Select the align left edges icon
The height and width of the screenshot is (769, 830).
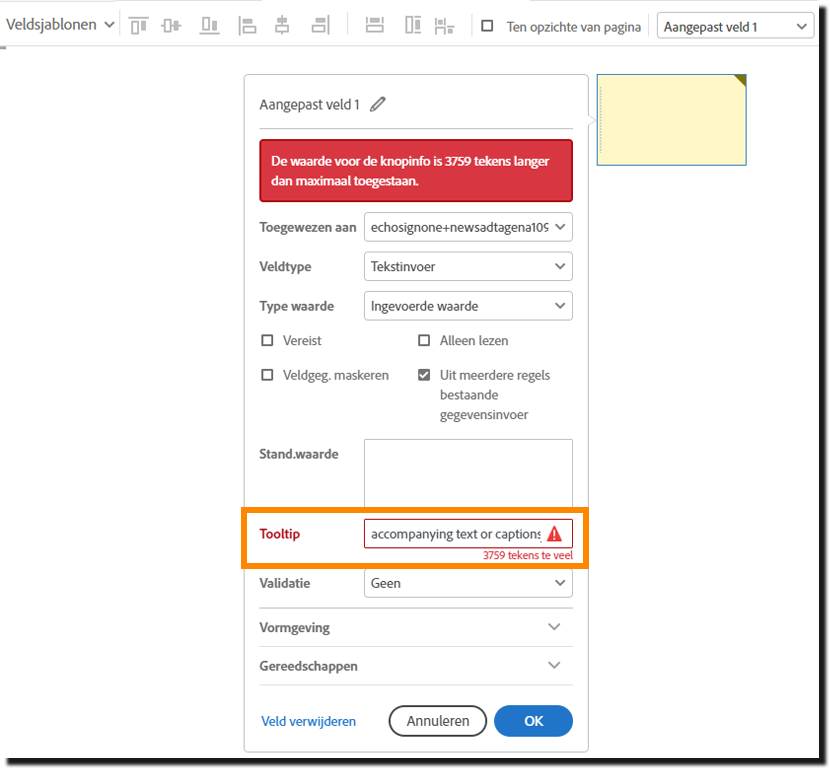[x=247, y=24]
